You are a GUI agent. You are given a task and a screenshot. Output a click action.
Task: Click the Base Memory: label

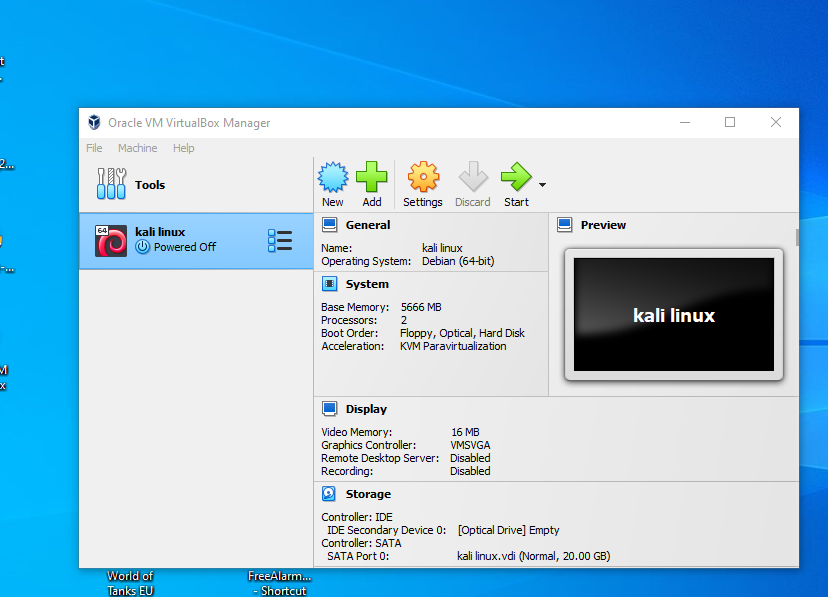(355, 307)
